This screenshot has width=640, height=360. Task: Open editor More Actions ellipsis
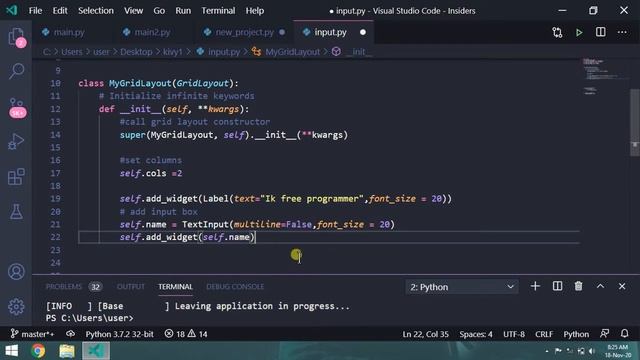tap(622, 32)
